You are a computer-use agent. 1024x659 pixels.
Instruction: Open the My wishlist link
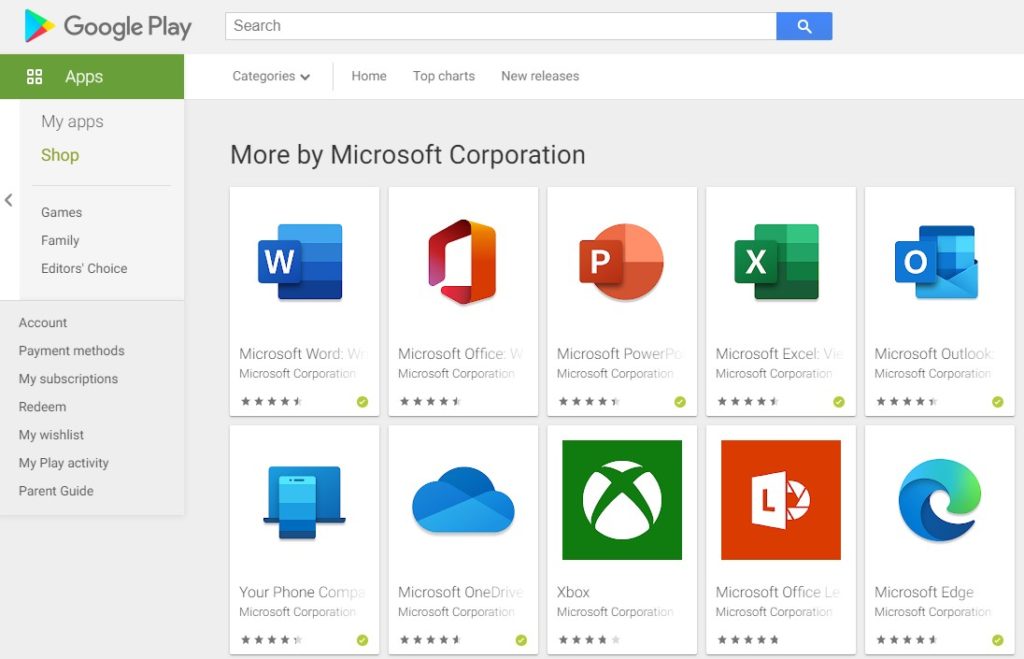[53, 435]
